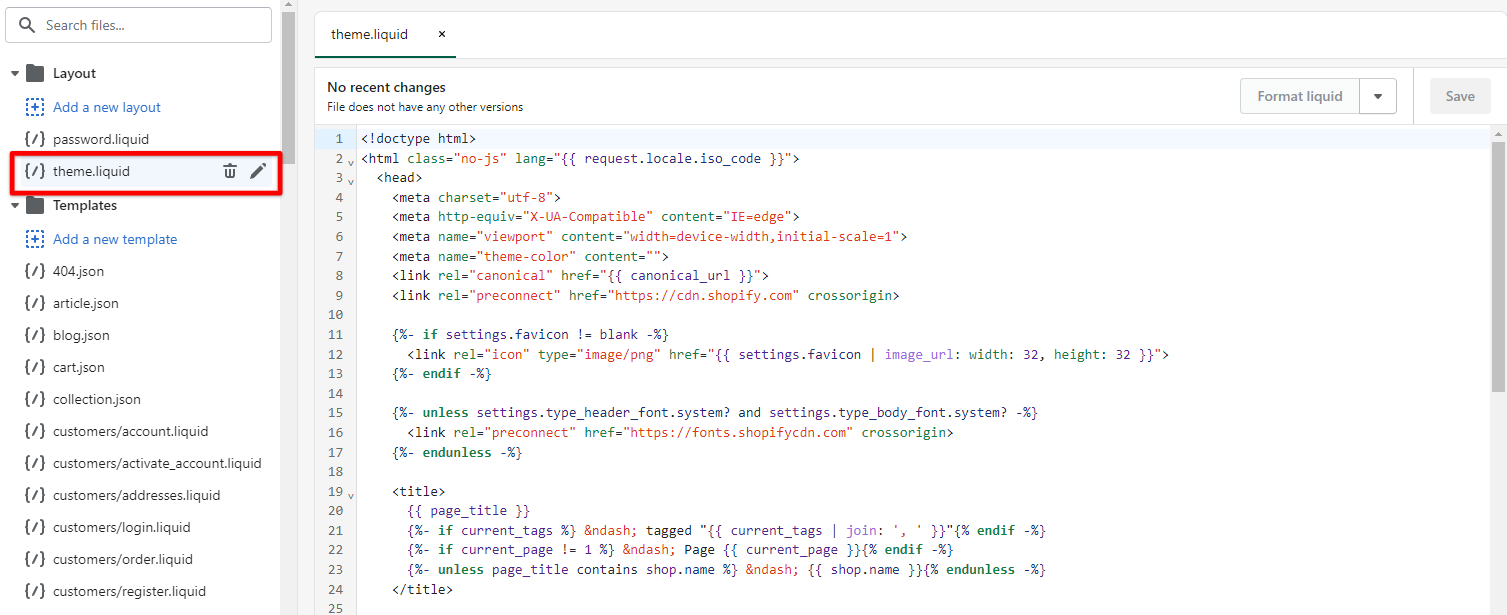Click the search magnifier icon

(27, 25)
